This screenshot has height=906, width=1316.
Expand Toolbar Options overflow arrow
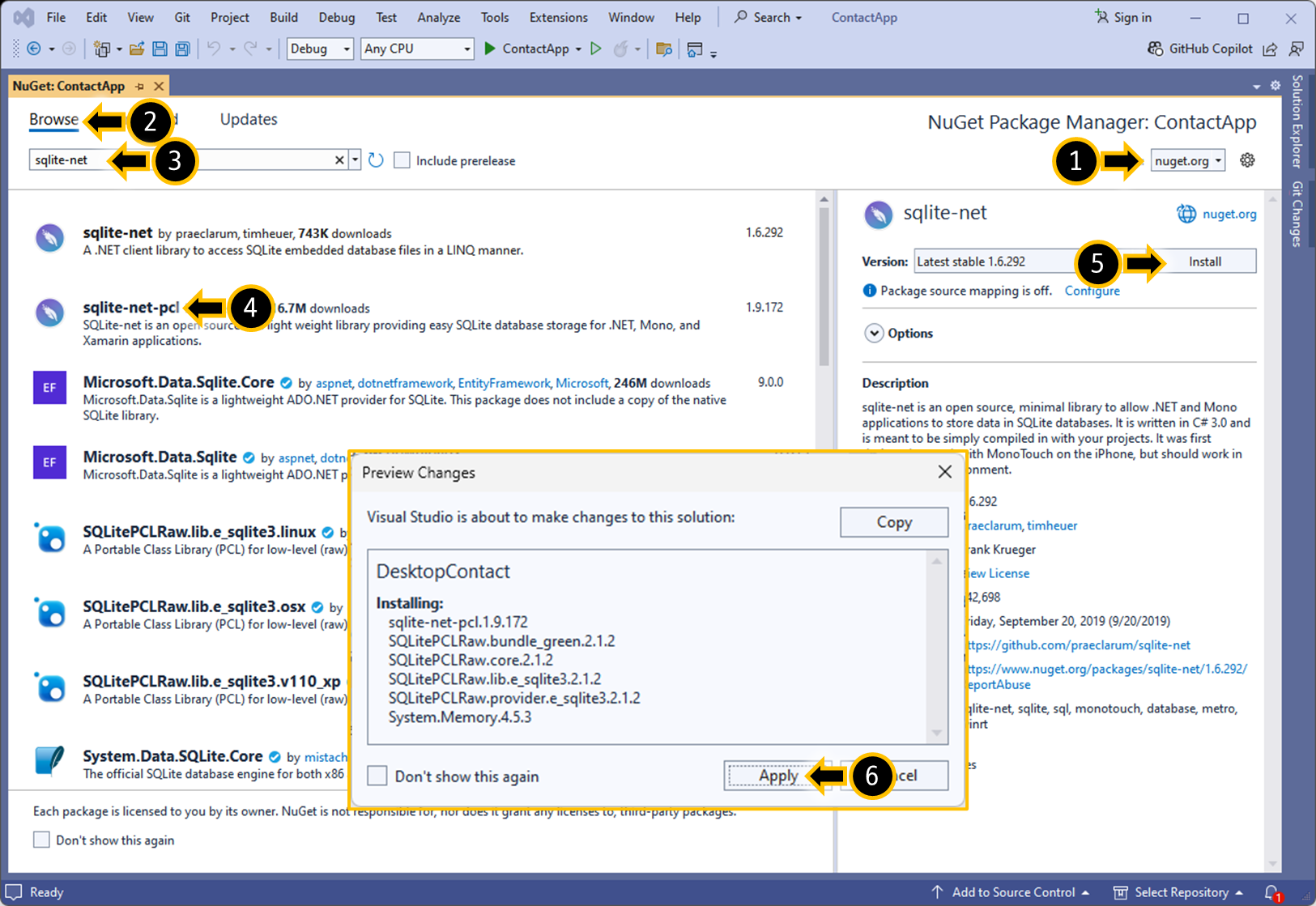[713, 53]
